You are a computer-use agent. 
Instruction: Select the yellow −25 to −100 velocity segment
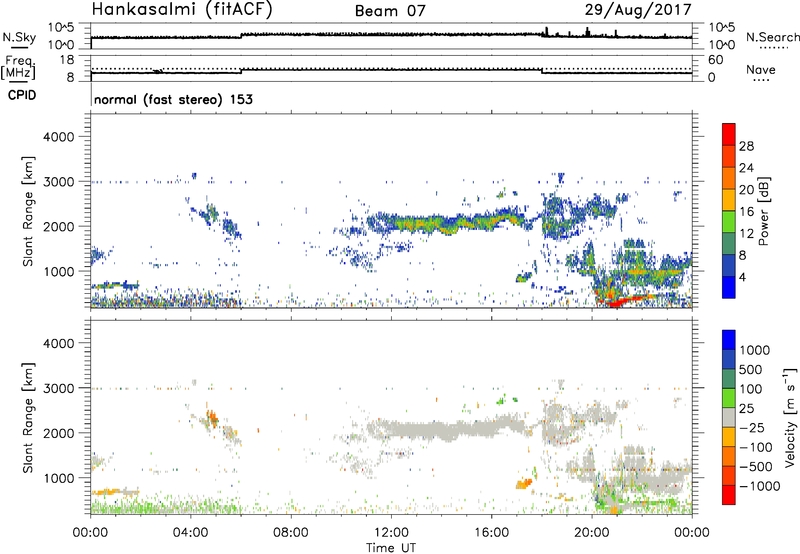[x=729, y=437]
